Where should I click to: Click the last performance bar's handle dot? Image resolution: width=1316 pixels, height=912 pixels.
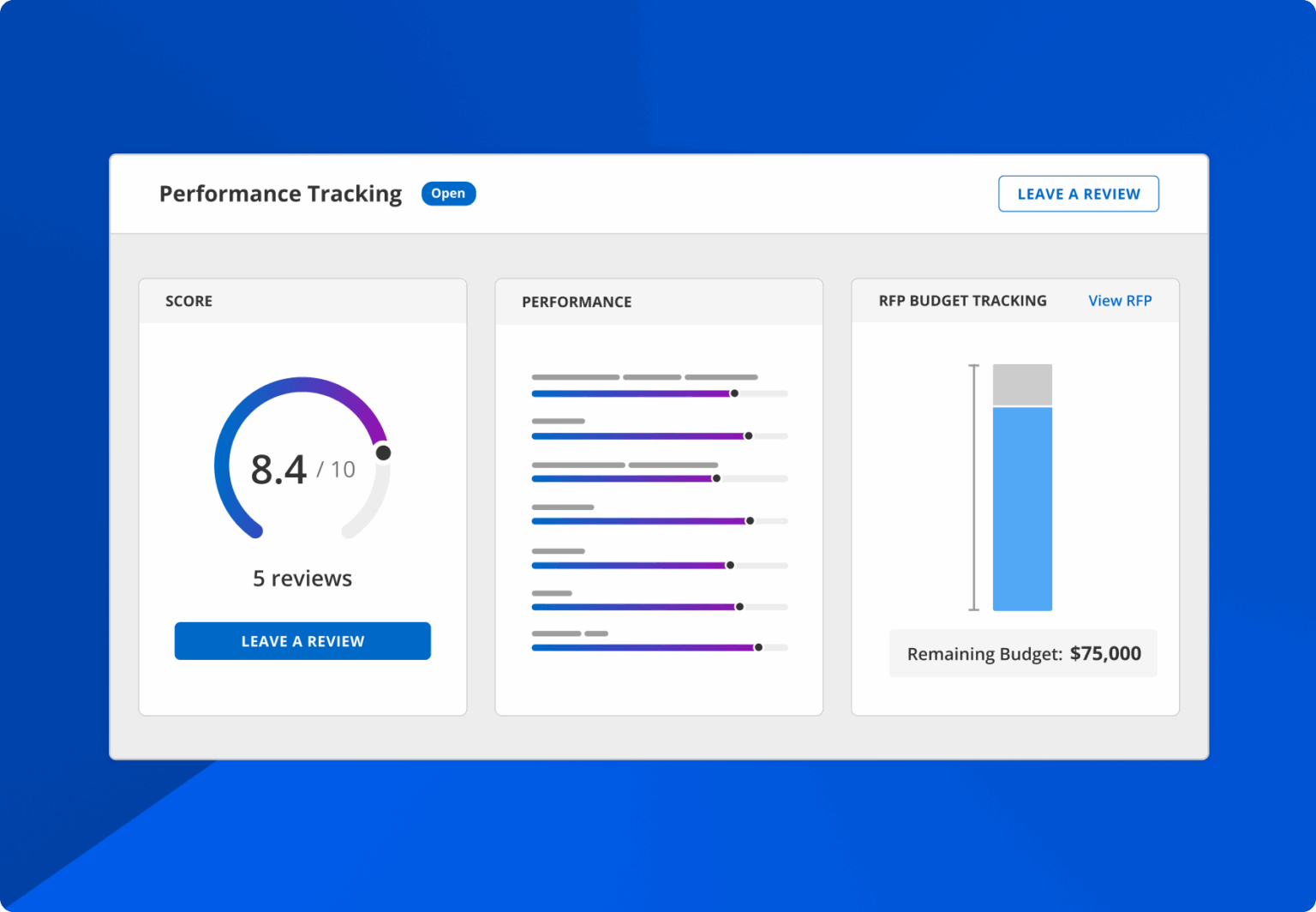click(x=758, y=648)
